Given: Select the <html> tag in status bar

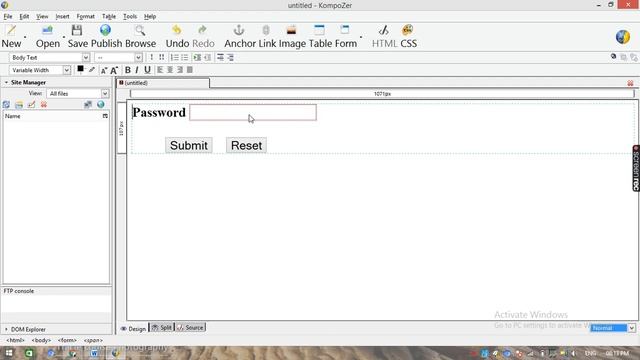Looking at the screenshot, I should pyautogui.click(x=16, y=340).
